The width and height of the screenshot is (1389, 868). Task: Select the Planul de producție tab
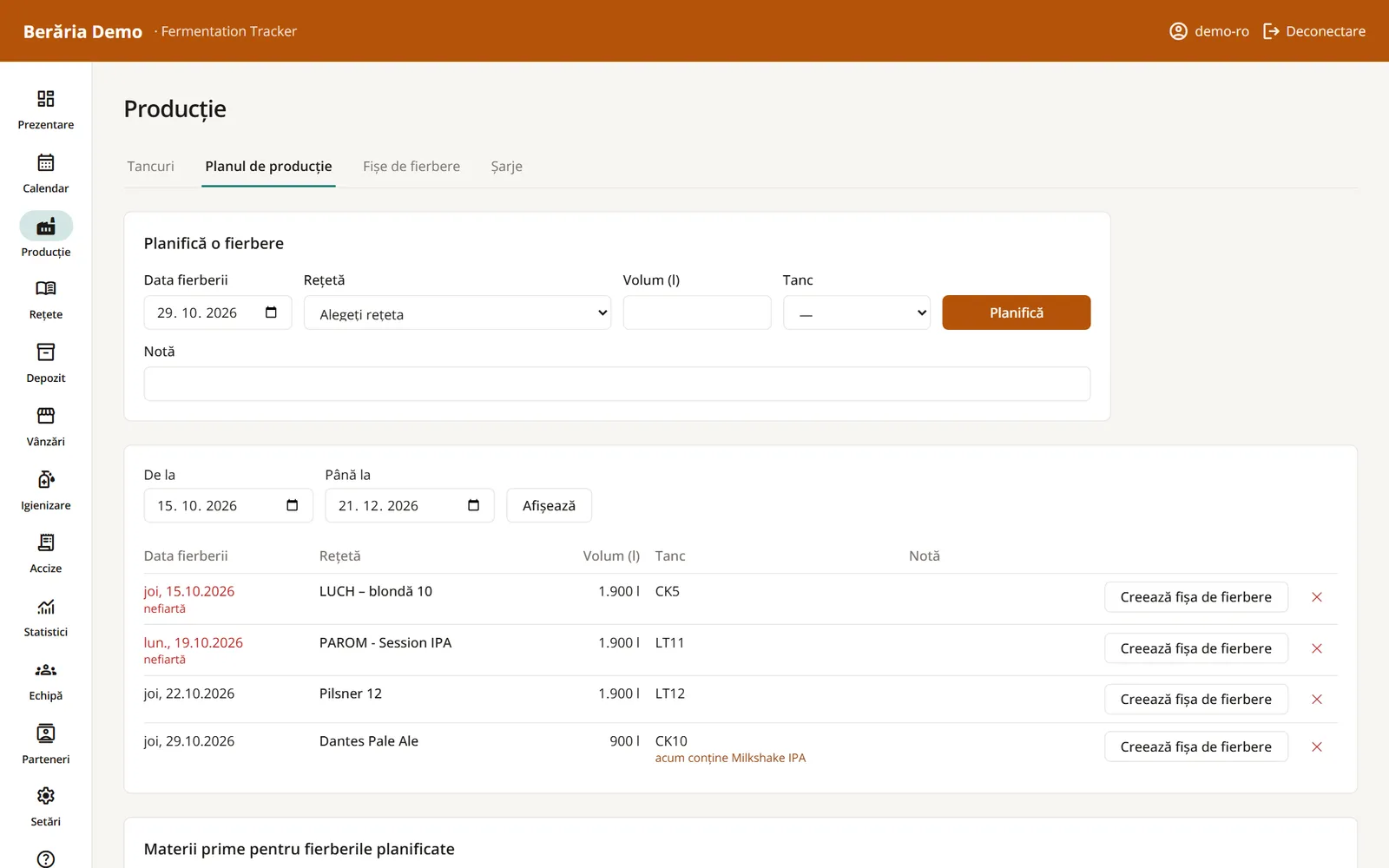[268, 167]
